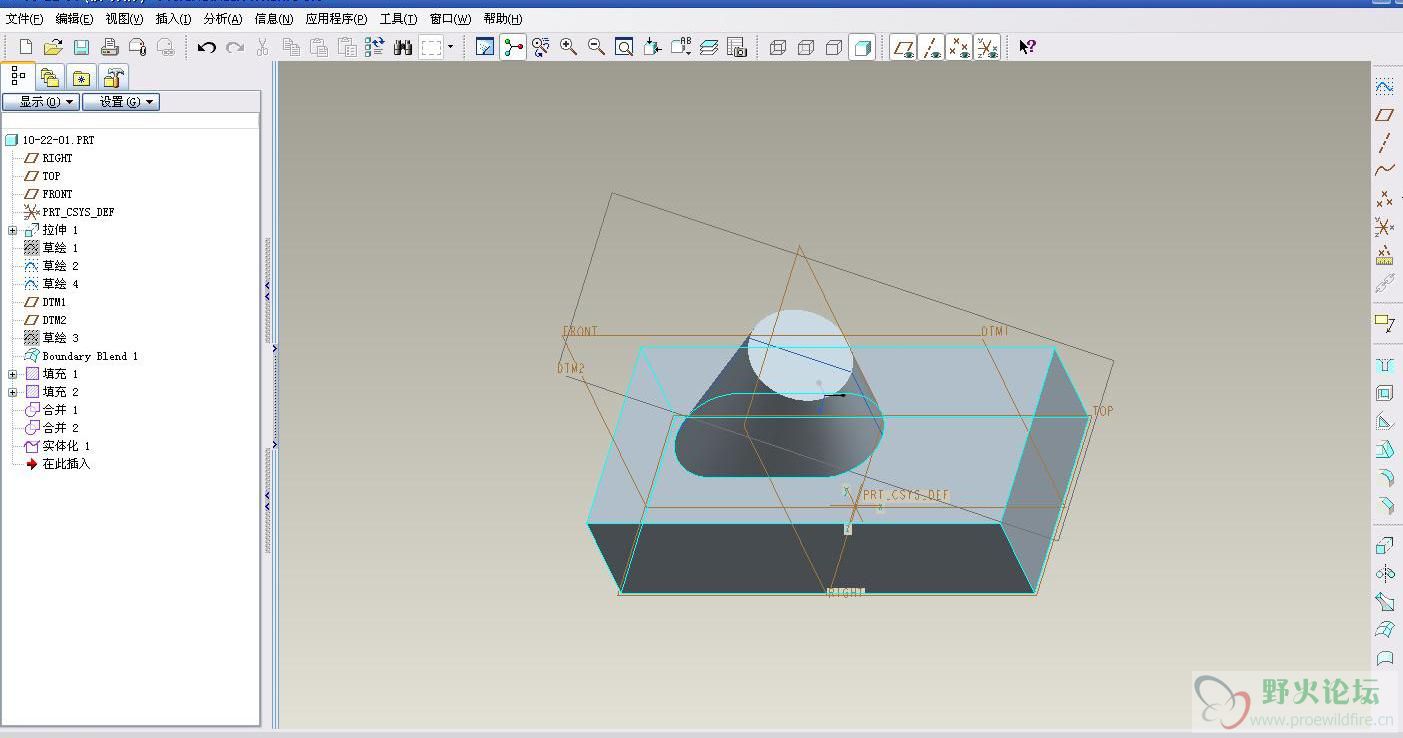Switch to the Folder Browser navigator tab
1403x738 pixels.
(50, 77)
